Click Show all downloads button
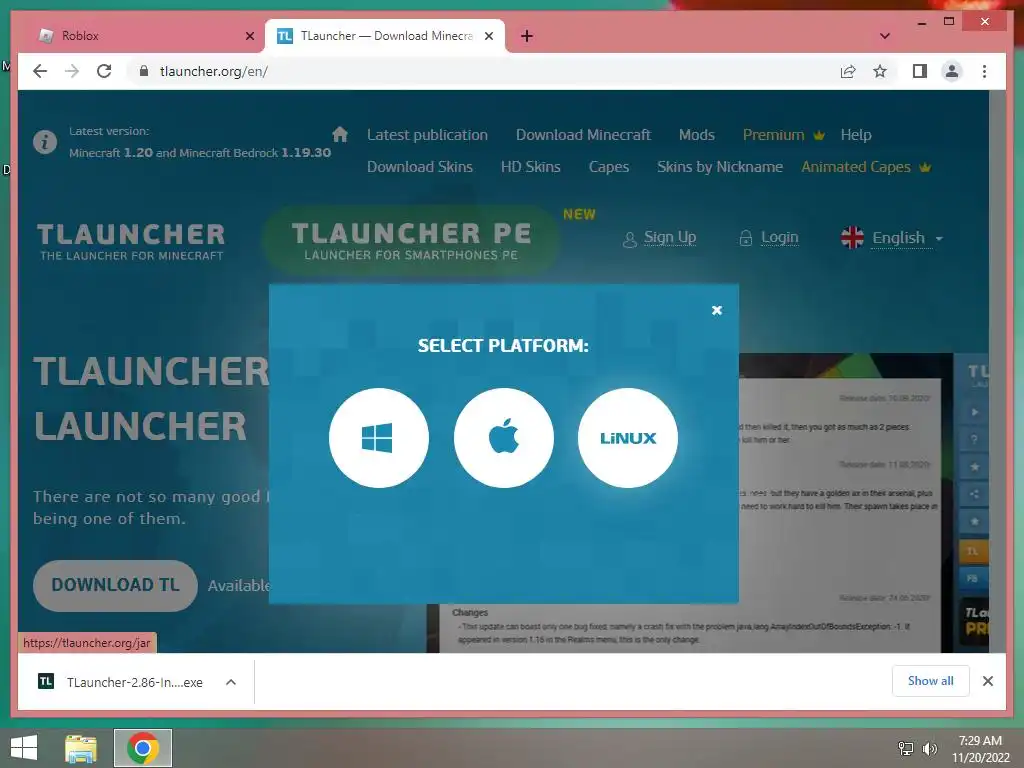The height and width of the screenshot is (768, 1024). tap(930, 681)
